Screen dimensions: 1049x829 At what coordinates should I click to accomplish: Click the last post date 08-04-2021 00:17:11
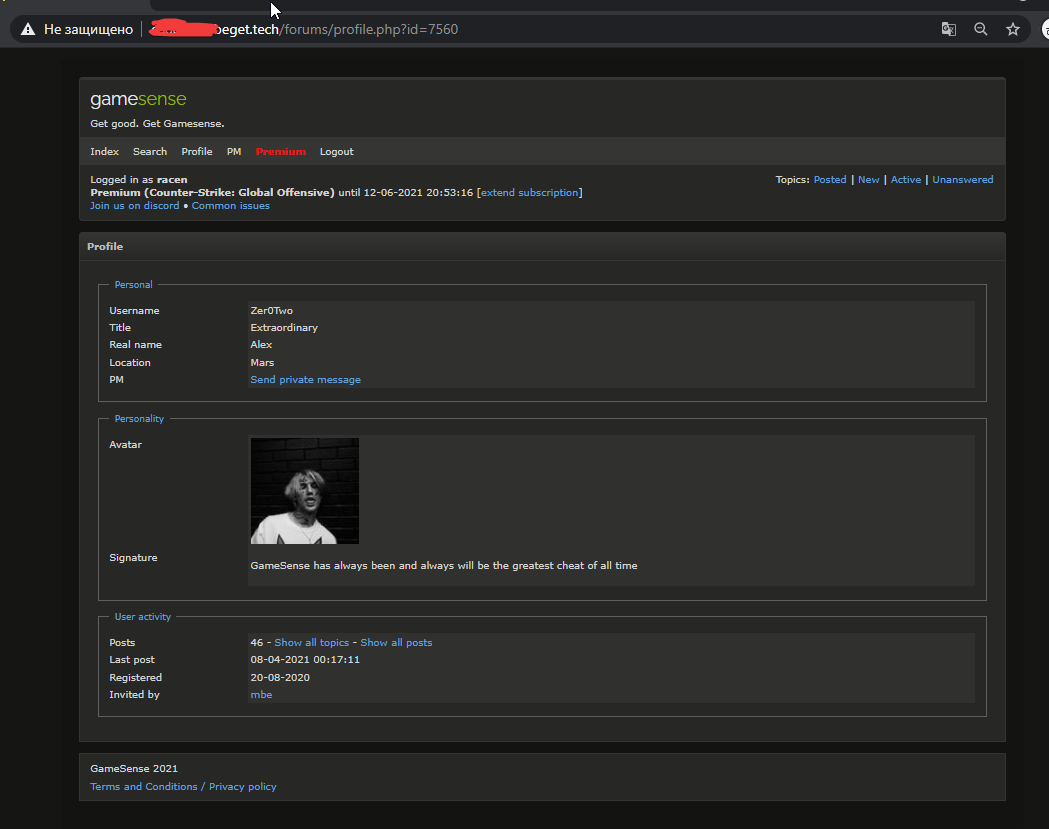coord(305,660)
